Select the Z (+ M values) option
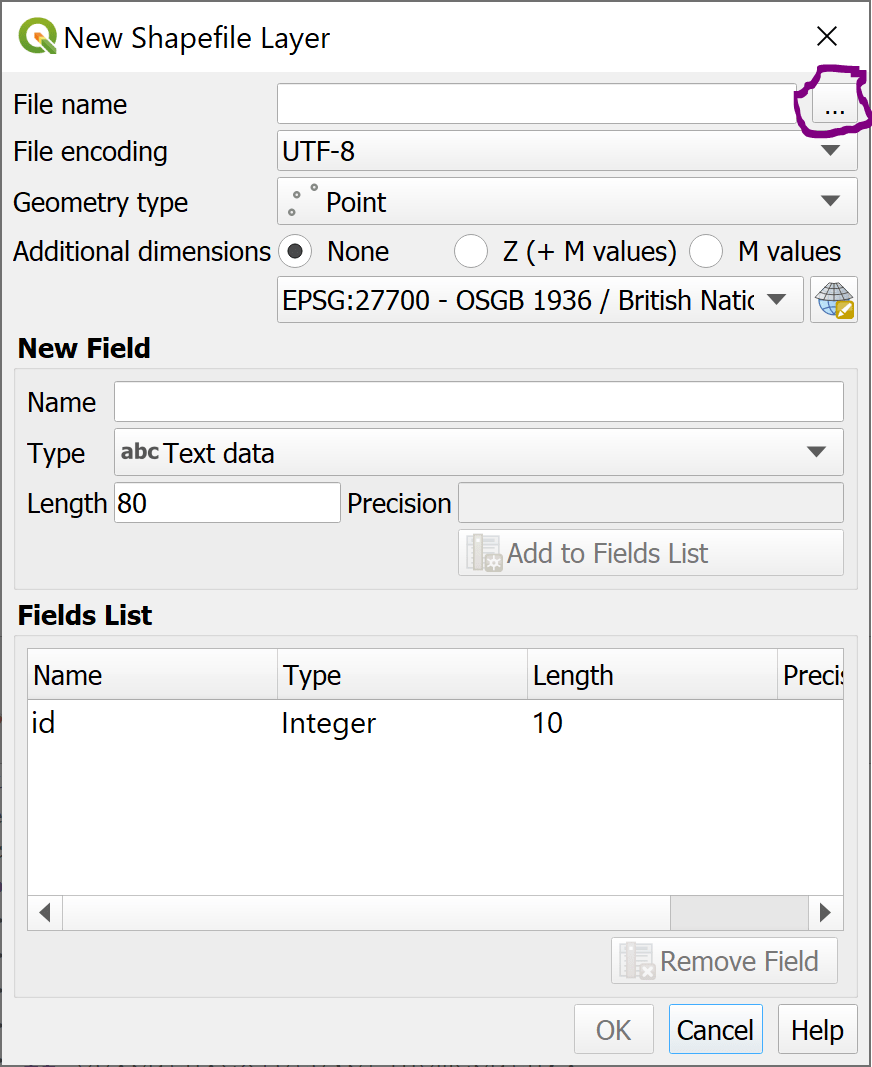Screen dimensions: 872x1067 pos(470,251)
